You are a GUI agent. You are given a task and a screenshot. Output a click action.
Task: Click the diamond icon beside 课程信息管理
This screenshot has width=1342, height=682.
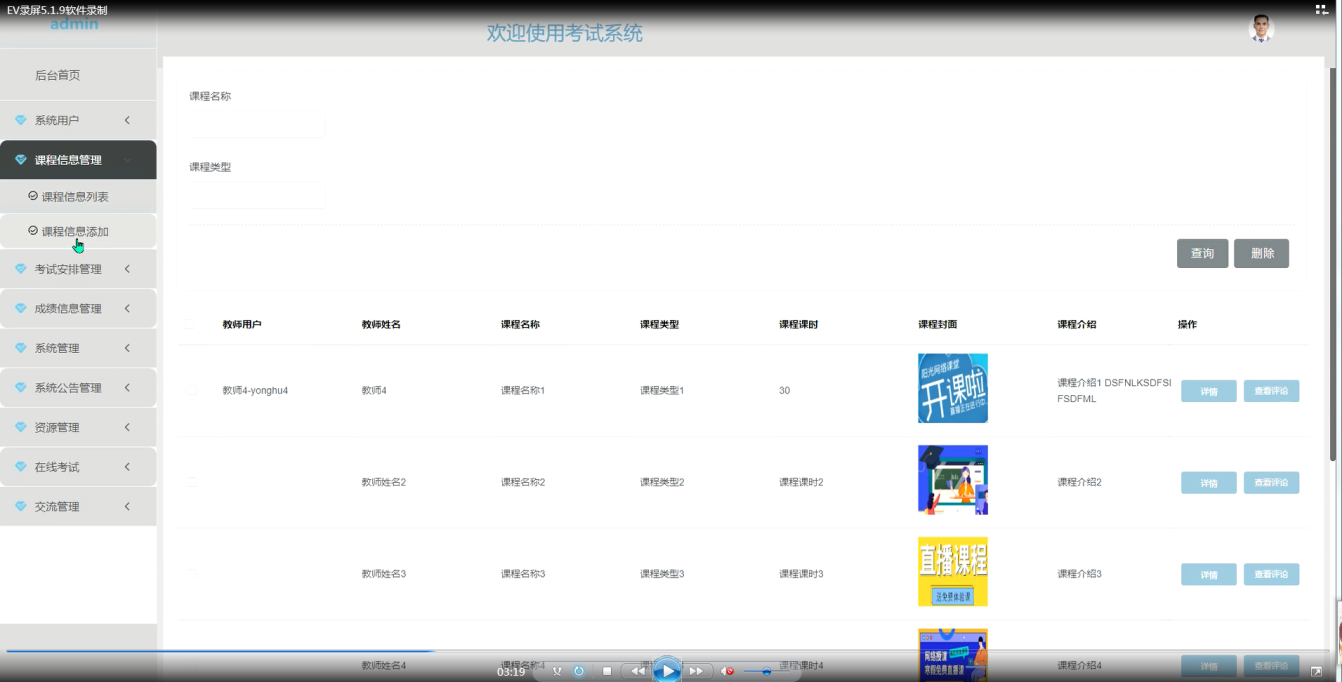click(21, 160)
